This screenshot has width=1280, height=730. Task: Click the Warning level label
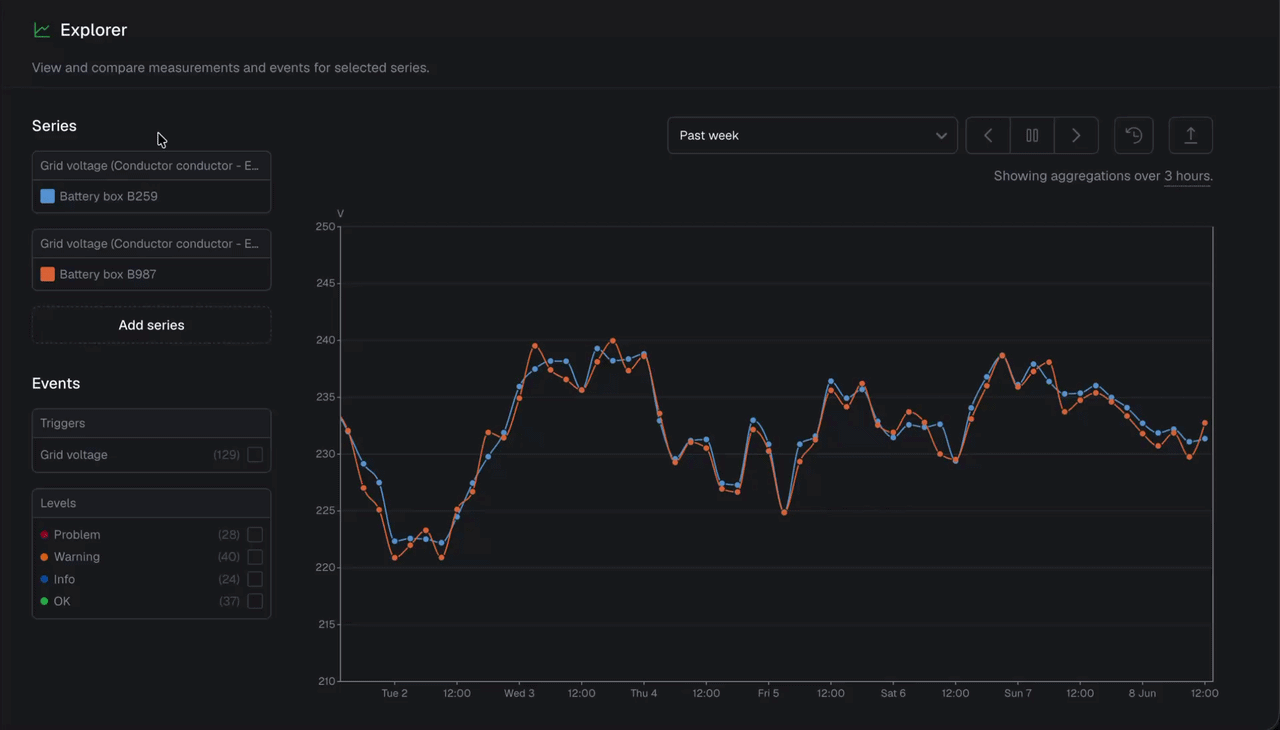(76, 557)
